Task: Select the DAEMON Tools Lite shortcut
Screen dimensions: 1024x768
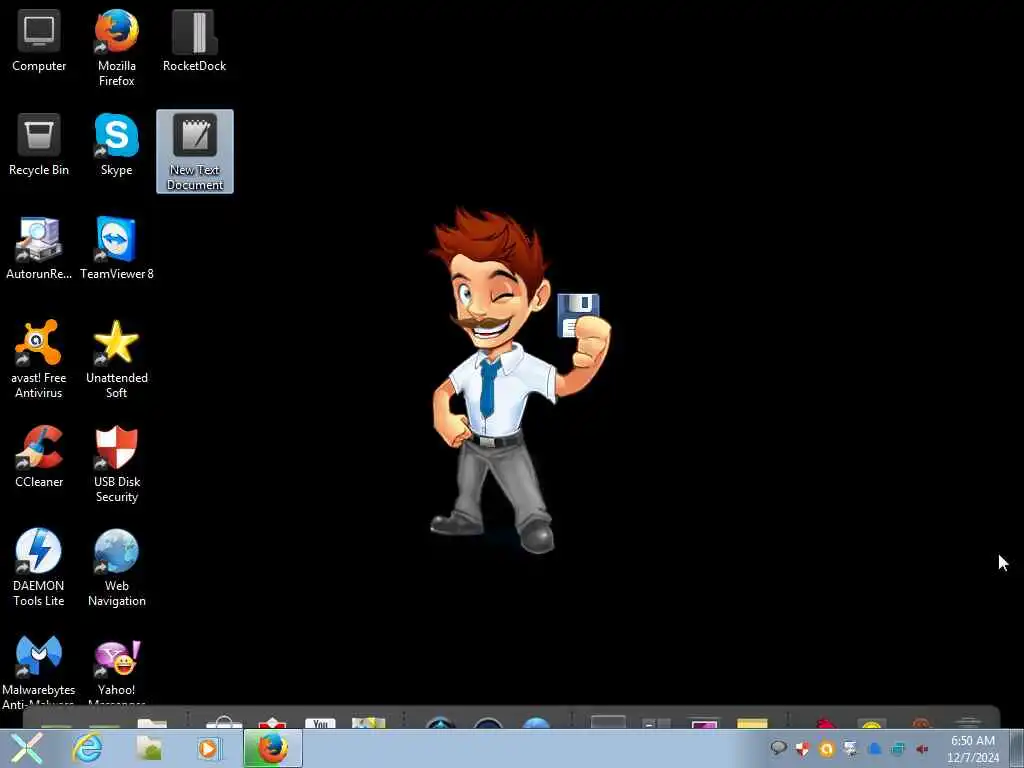Action: [39, 567]
